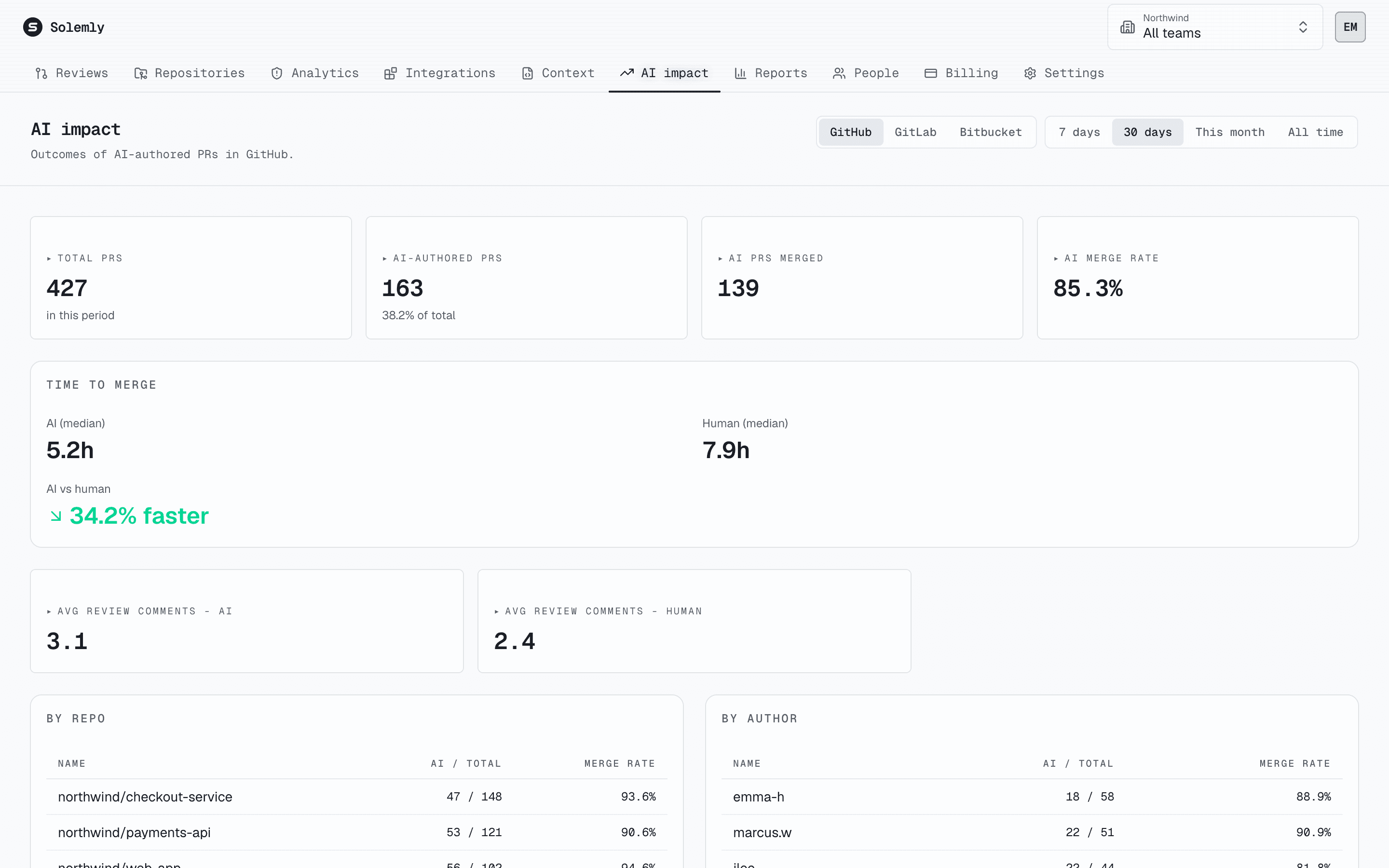
Task: Click the Integrations blocks icon
Action: (x=390, y=73)
